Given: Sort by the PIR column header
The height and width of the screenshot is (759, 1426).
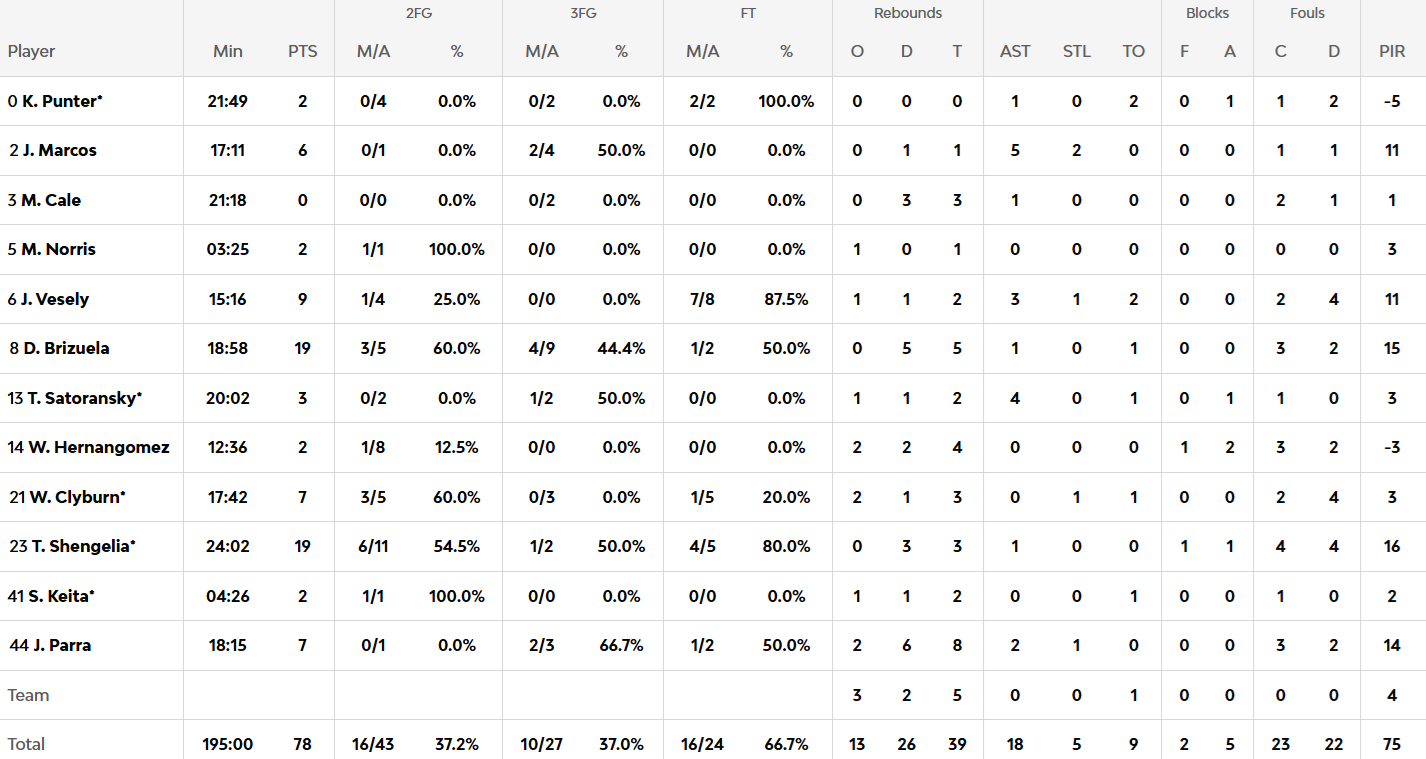Looking at the screenshot, I should (x=1392, y=51).
